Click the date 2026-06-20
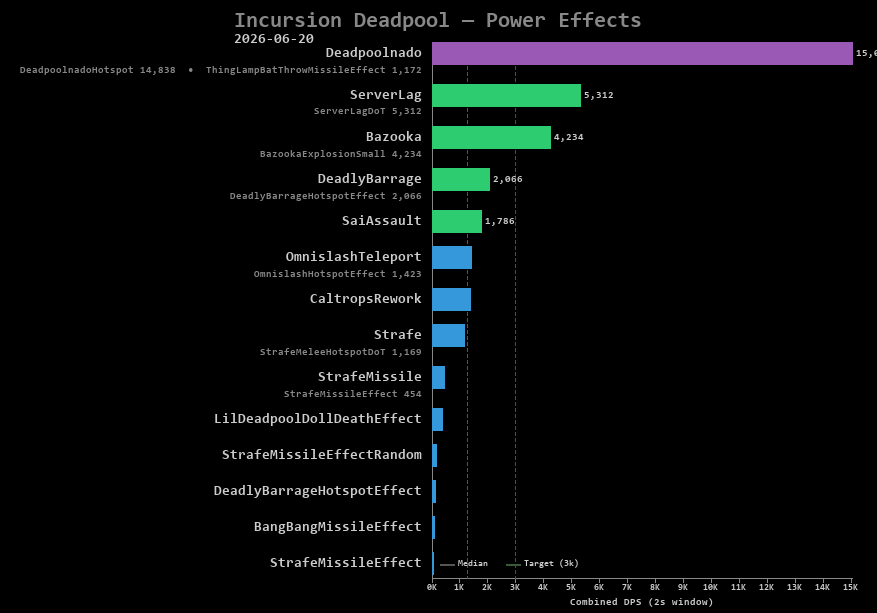Image resolution: width=877 pixels, height=613 pixels. click(x=274, y=39)
